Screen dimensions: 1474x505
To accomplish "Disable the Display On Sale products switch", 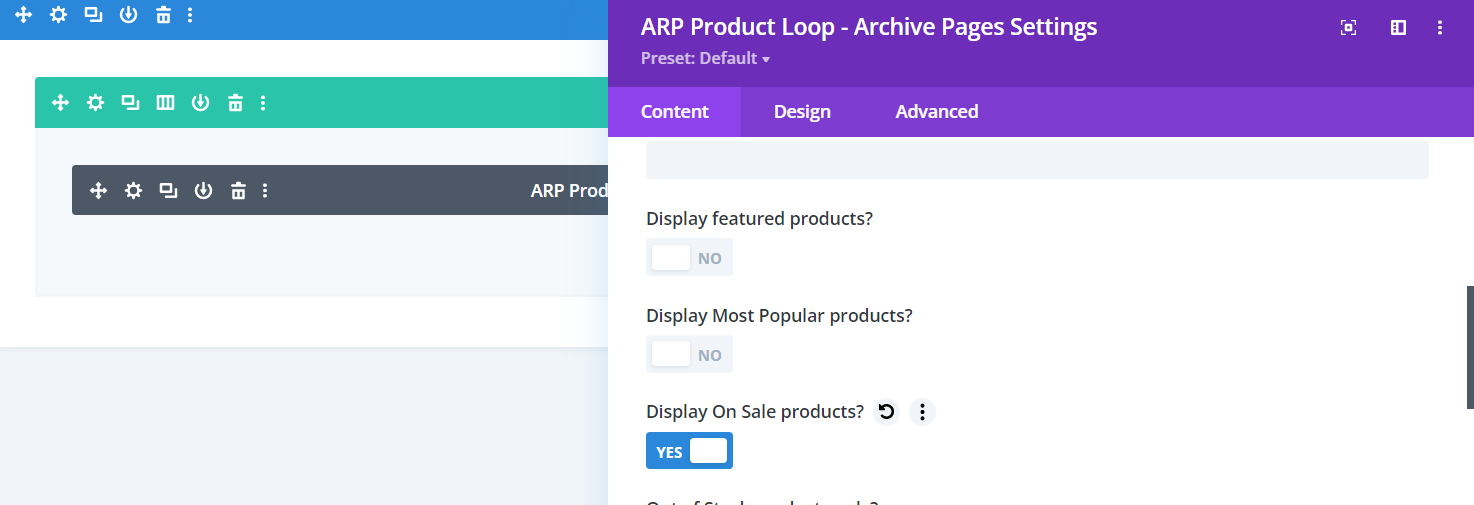I will coord(689,451).
